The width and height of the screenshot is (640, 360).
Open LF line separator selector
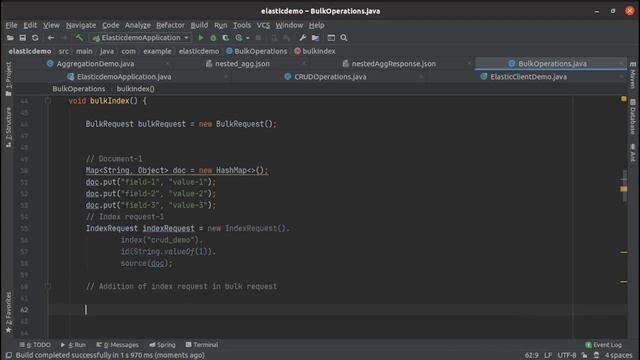pyautogui.click(x=548, y=355)
